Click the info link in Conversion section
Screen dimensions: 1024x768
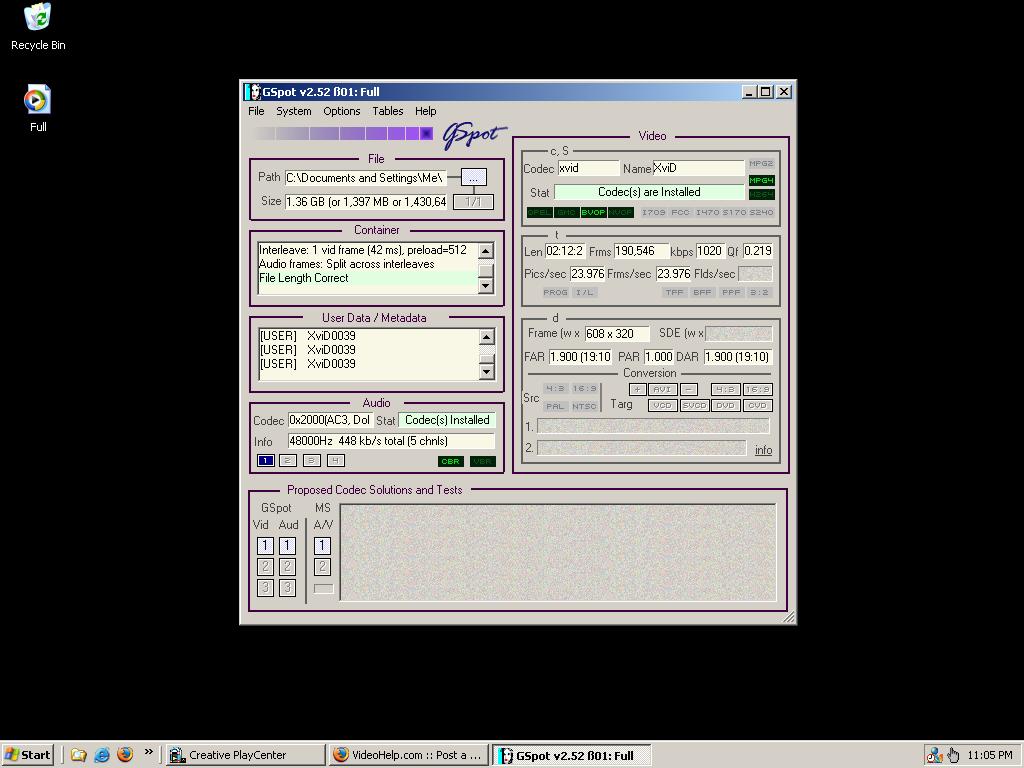click(763, 450)
